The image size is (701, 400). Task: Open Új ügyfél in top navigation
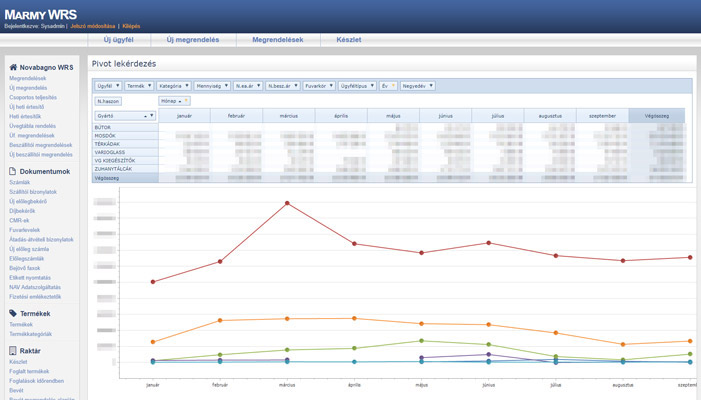(x=118, y=39)
